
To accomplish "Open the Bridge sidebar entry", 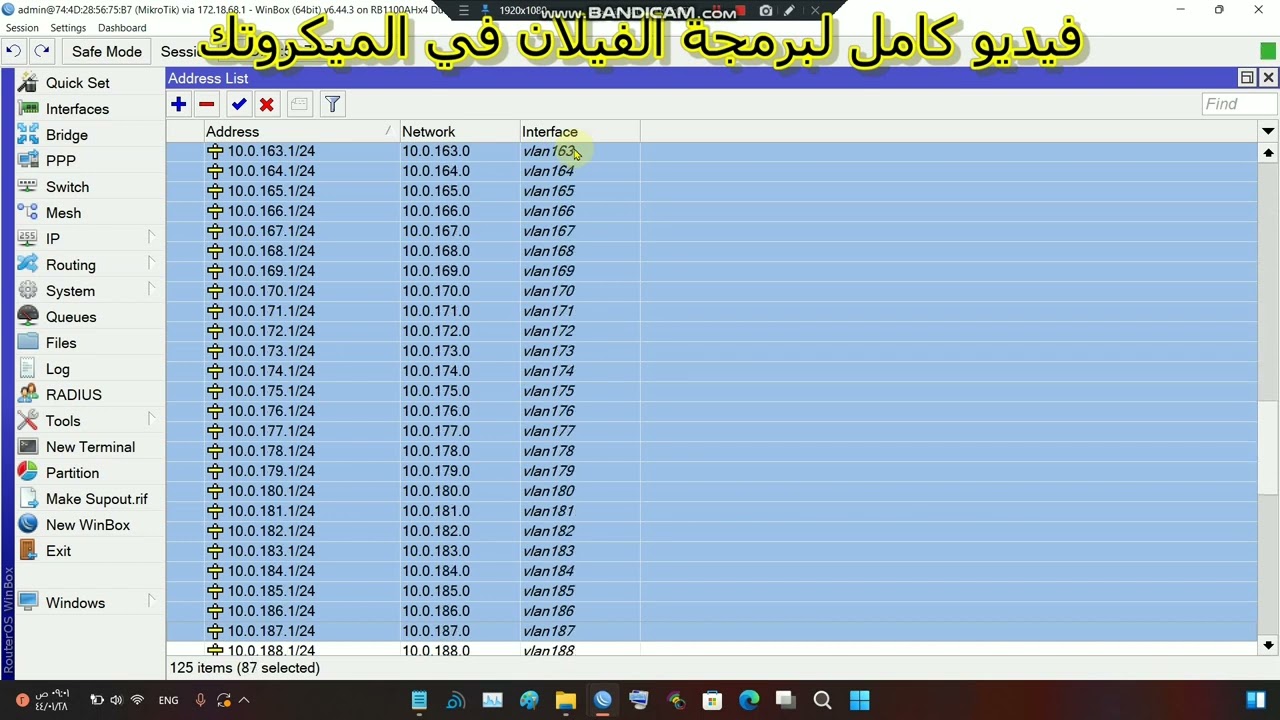I will 66,135.
